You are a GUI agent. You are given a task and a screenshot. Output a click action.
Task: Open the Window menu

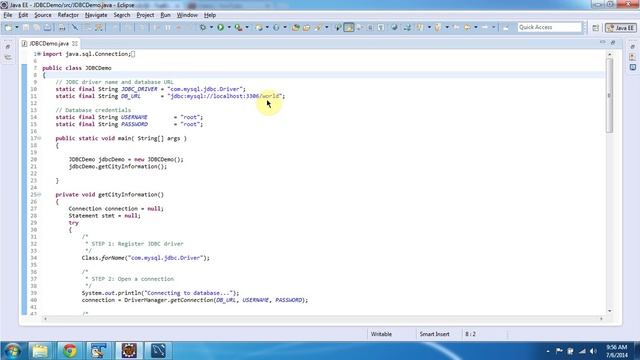187,15
